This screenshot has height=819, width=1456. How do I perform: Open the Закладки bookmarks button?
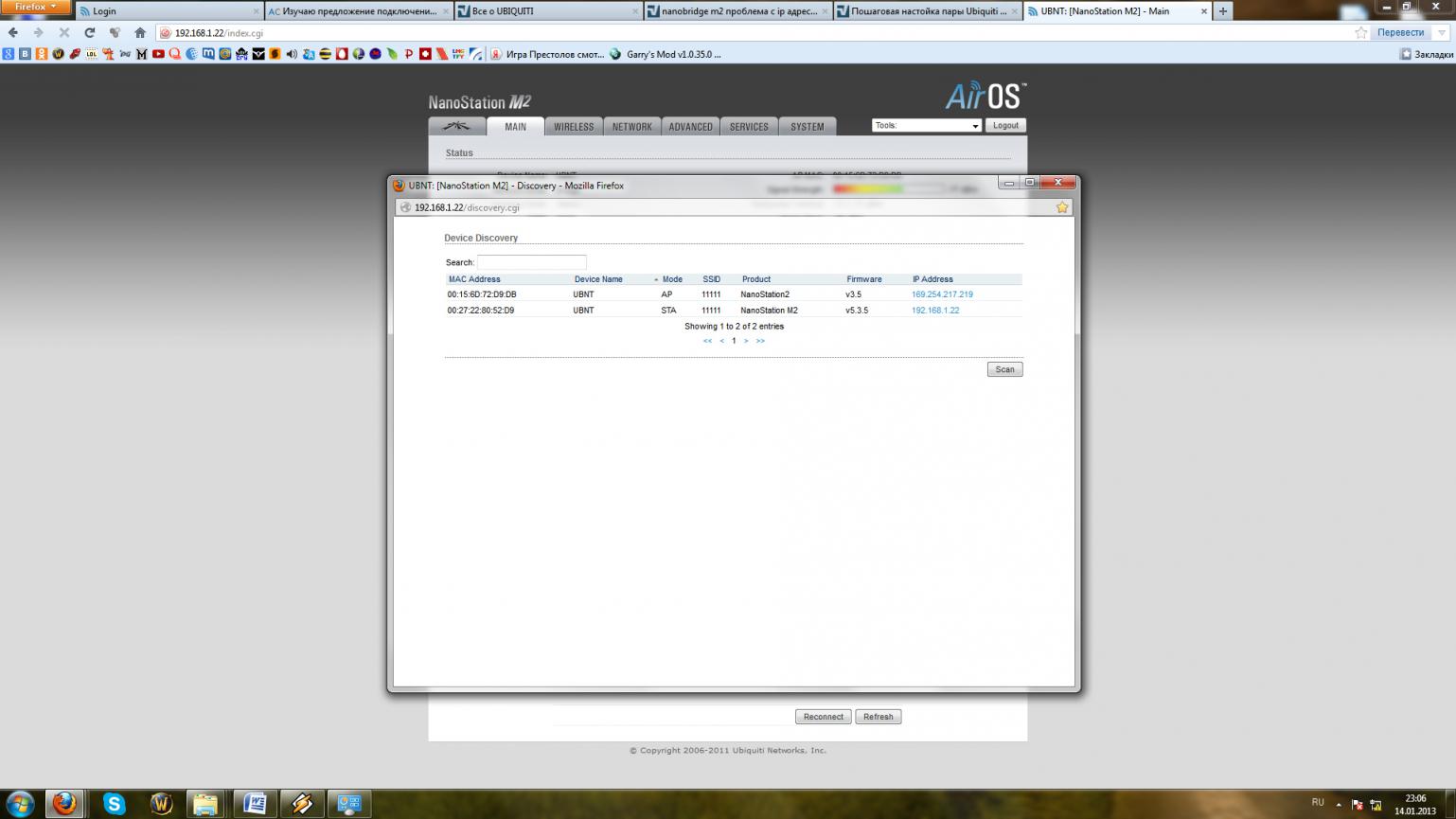click(x=1427, y=54)
